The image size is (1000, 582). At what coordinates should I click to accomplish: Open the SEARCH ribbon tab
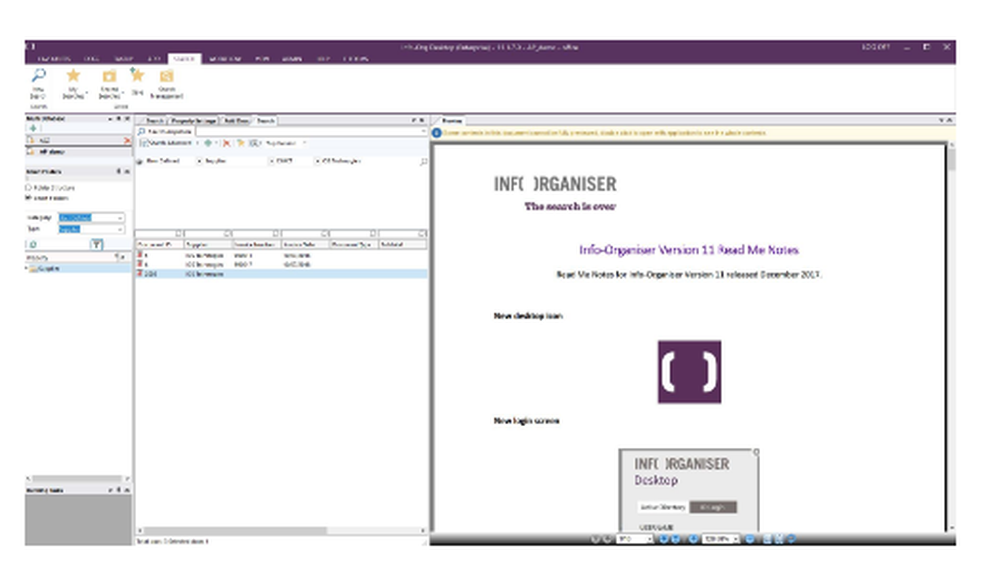[184, 59]
